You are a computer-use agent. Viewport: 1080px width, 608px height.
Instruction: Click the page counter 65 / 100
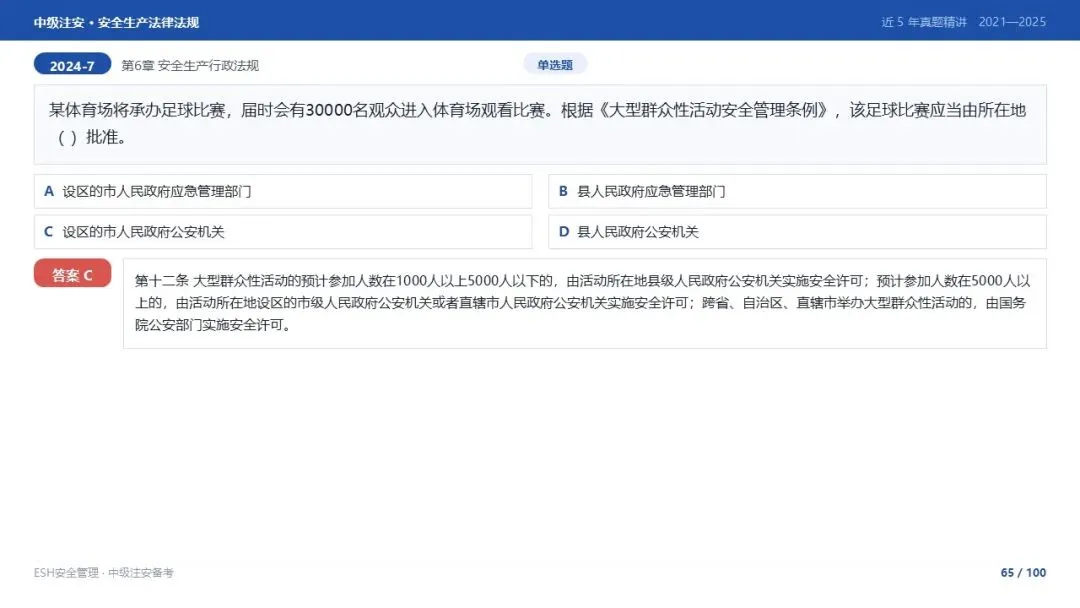click(x=1023, y=572)
